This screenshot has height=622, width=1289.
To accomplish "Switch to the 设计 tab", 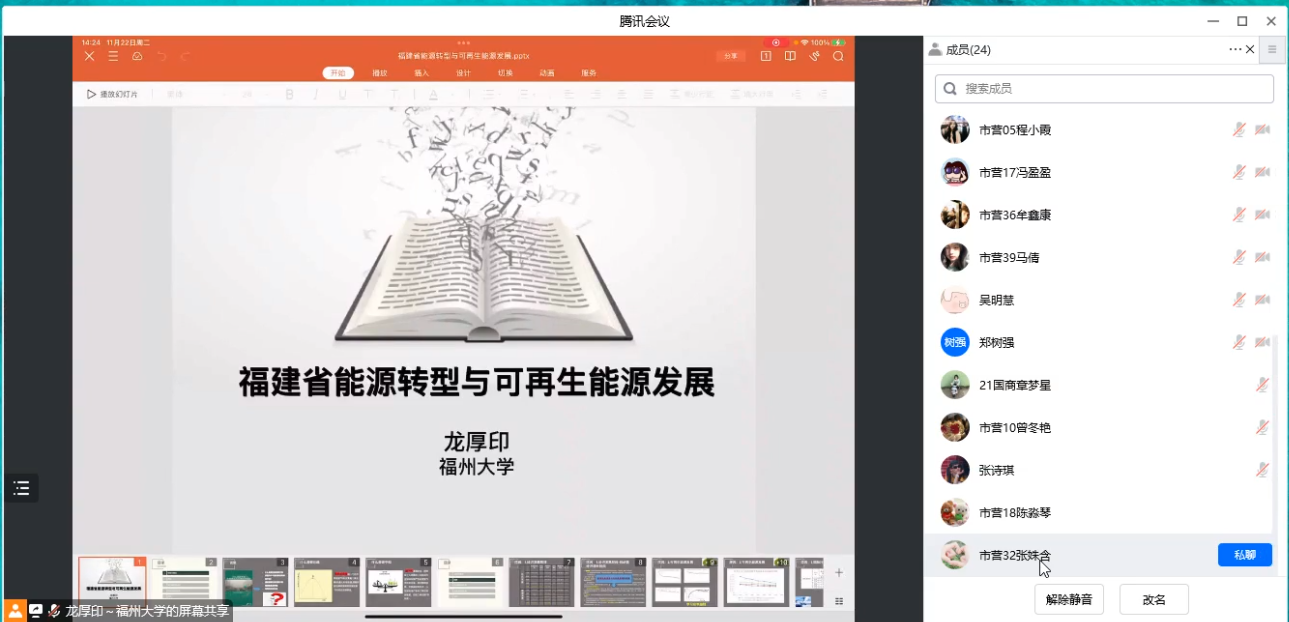I will (463, 73).
